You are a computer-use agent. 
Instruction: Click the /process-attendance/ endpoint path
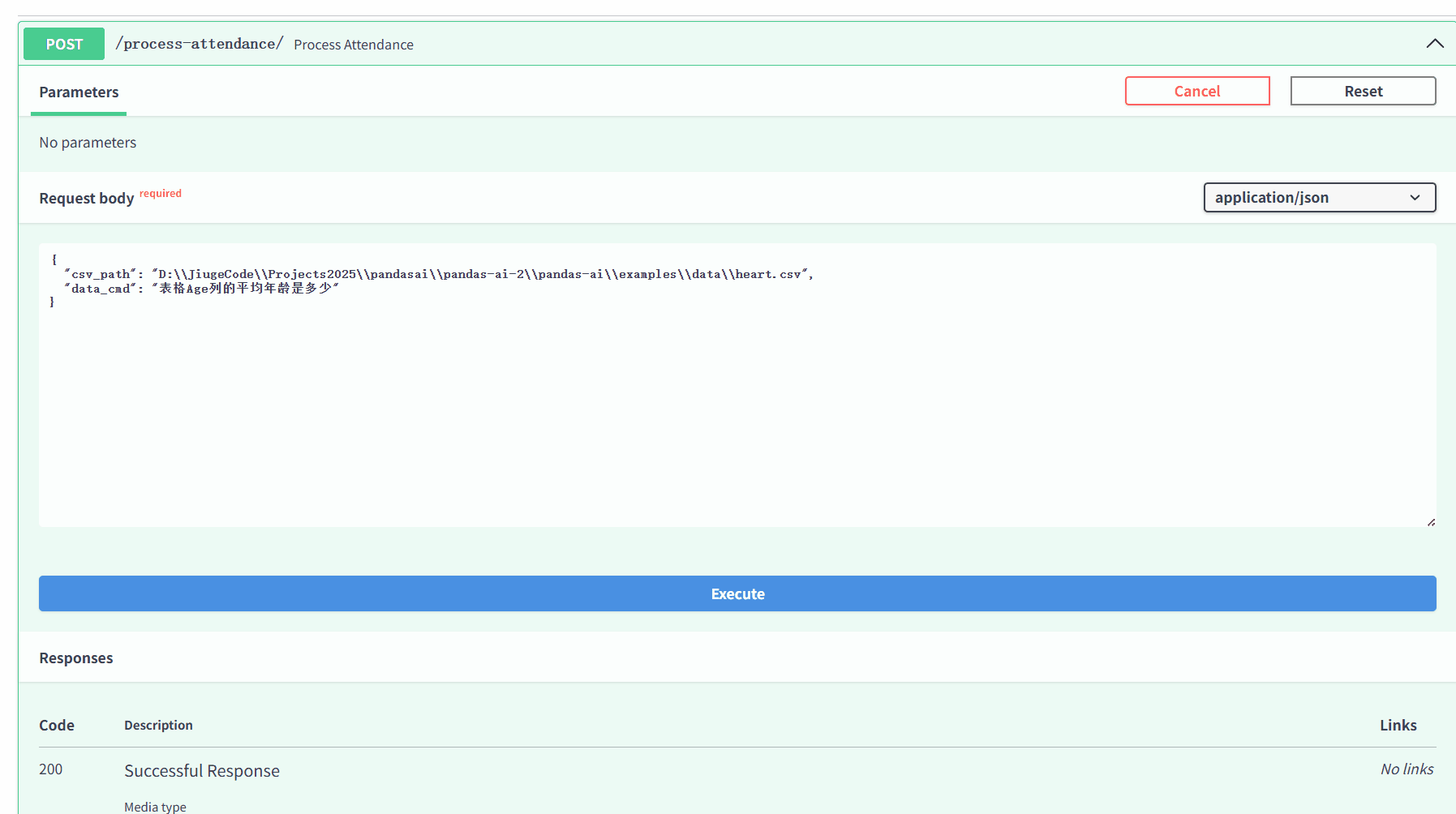pos(200,44)
